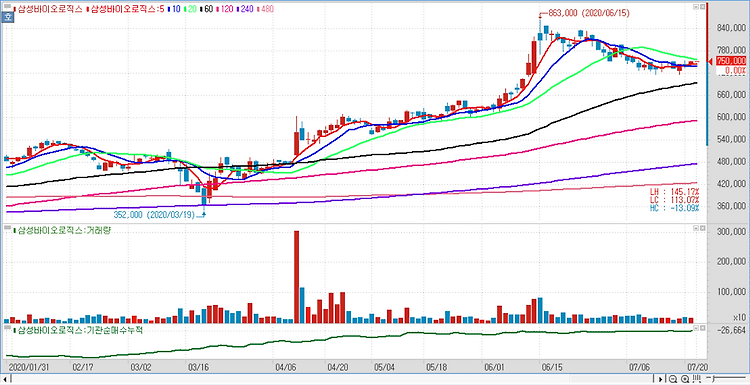Close the 기관순매수누적 pane
The image size is (750, 385).
pyautogui.click(x=702, y=329)
